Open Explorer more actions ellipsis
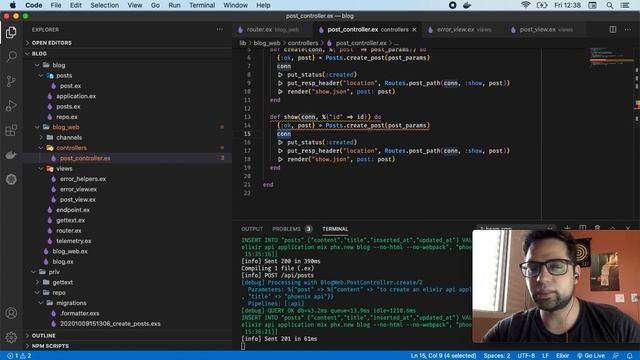The height and width of the screenshot is (360, 640). (x=220, y=29)
